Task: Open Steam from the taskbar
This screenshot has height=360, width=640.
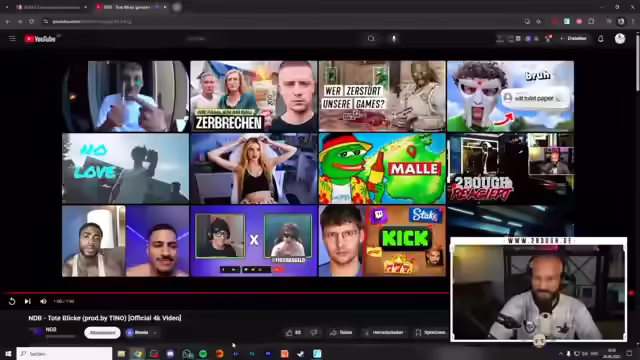Action: 301,354
